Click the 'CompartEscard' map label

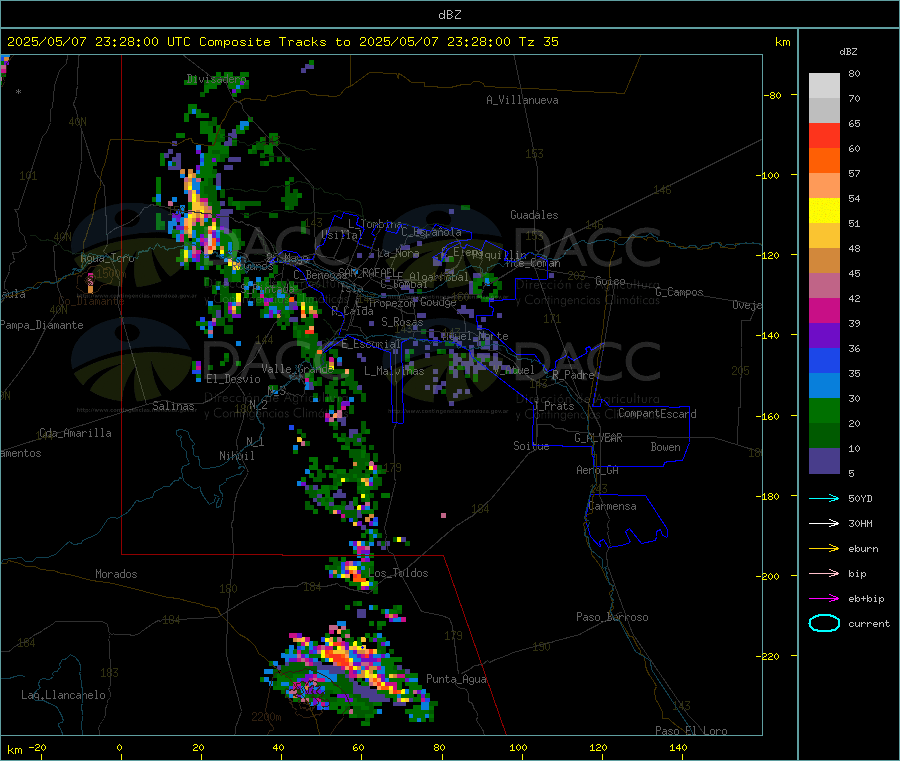(657, 414)
